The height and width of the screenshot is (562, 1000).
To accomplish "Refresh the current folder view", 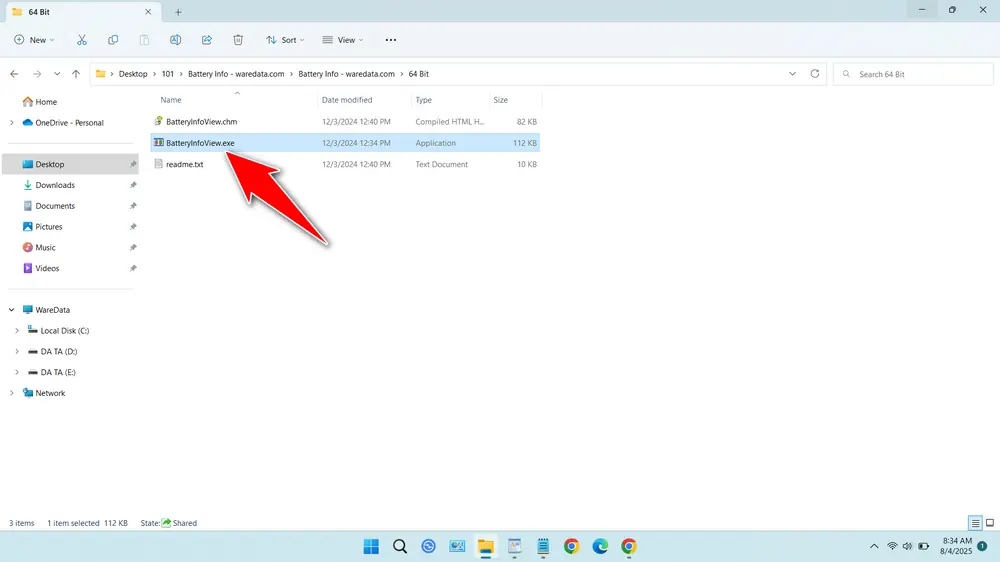I will (814, 74).
